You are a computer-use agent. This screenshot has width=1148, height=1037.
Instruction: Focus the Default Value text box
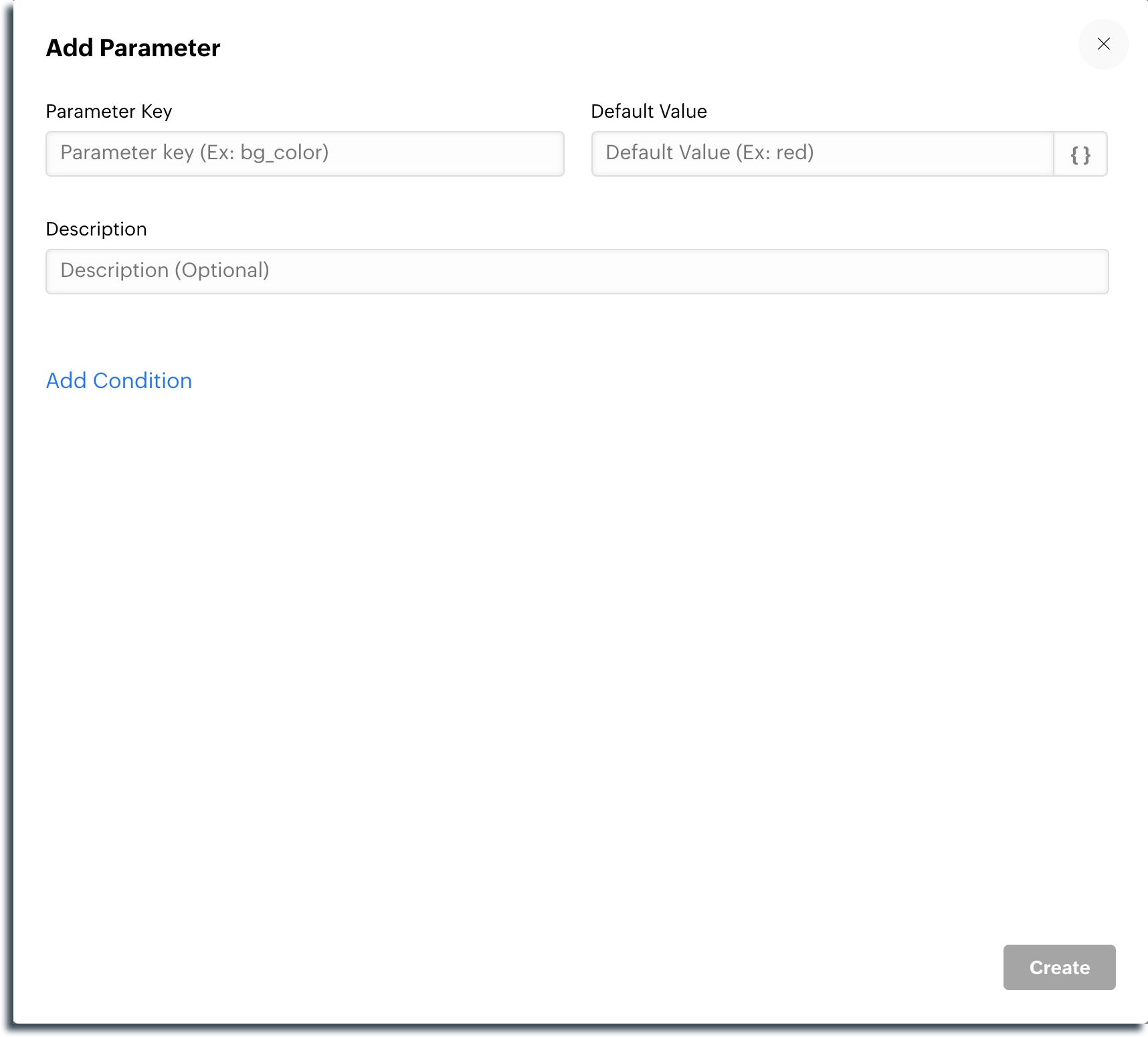(x=822, y=154)
